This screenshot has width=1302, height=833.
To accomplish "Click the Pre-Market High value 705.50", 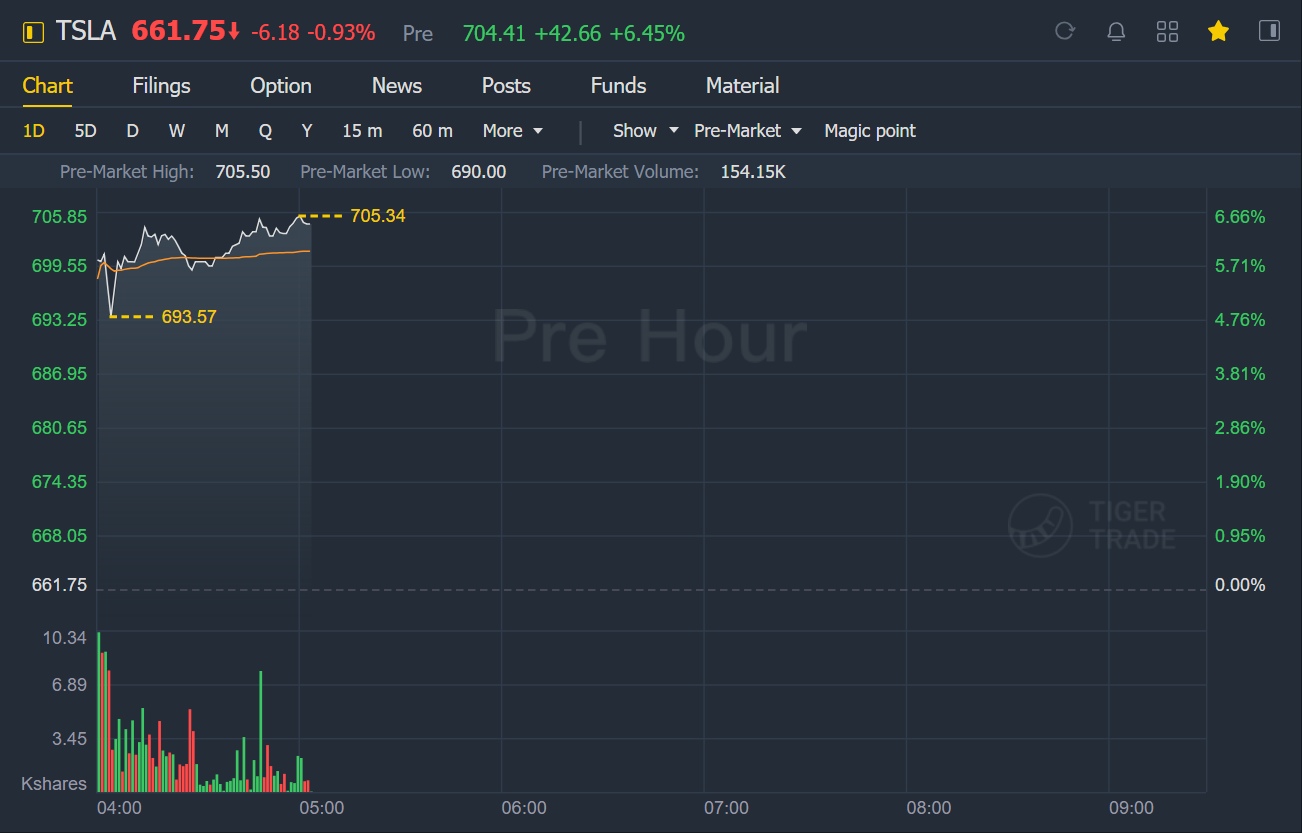I will 243,172.
